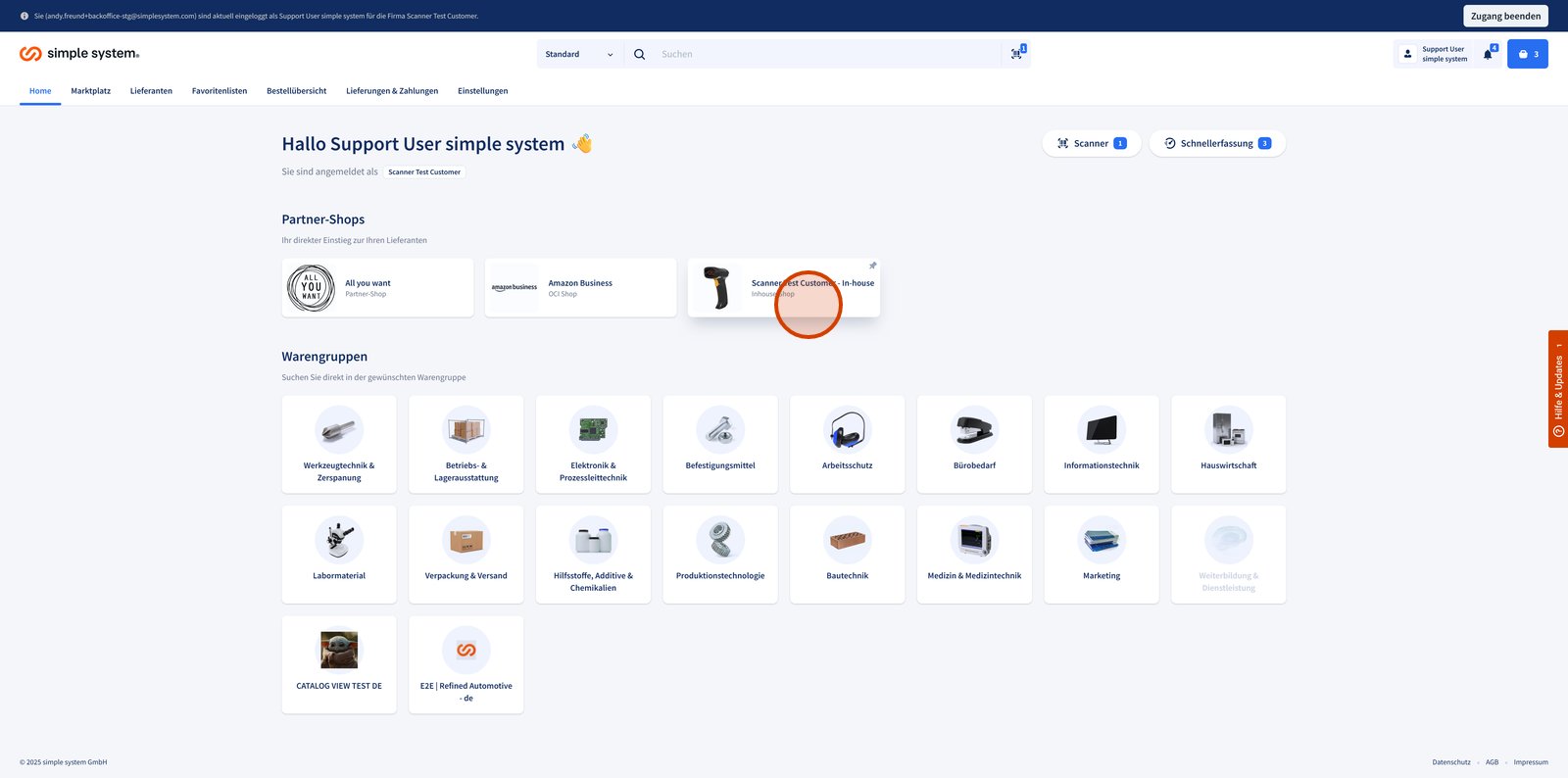This screenshot has height=778, width=1568.
Task: Open the Amazon Business partner shop
Action: 580,288
